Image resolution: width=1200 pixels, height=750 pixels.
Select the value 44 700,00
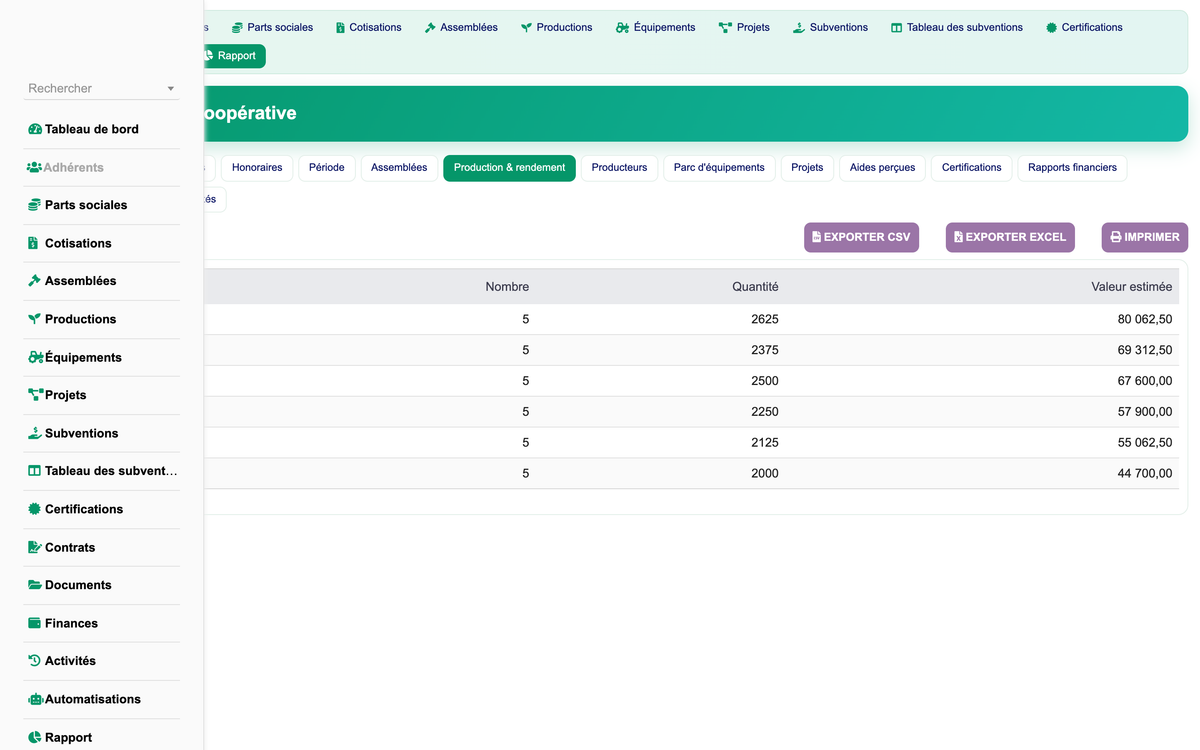pos(1145,473)
